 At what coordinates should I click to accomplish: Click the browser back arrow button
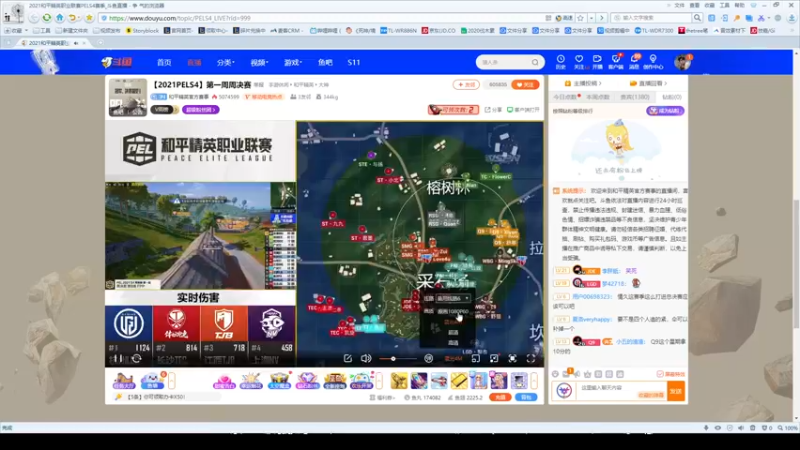[x=34, y=18]
